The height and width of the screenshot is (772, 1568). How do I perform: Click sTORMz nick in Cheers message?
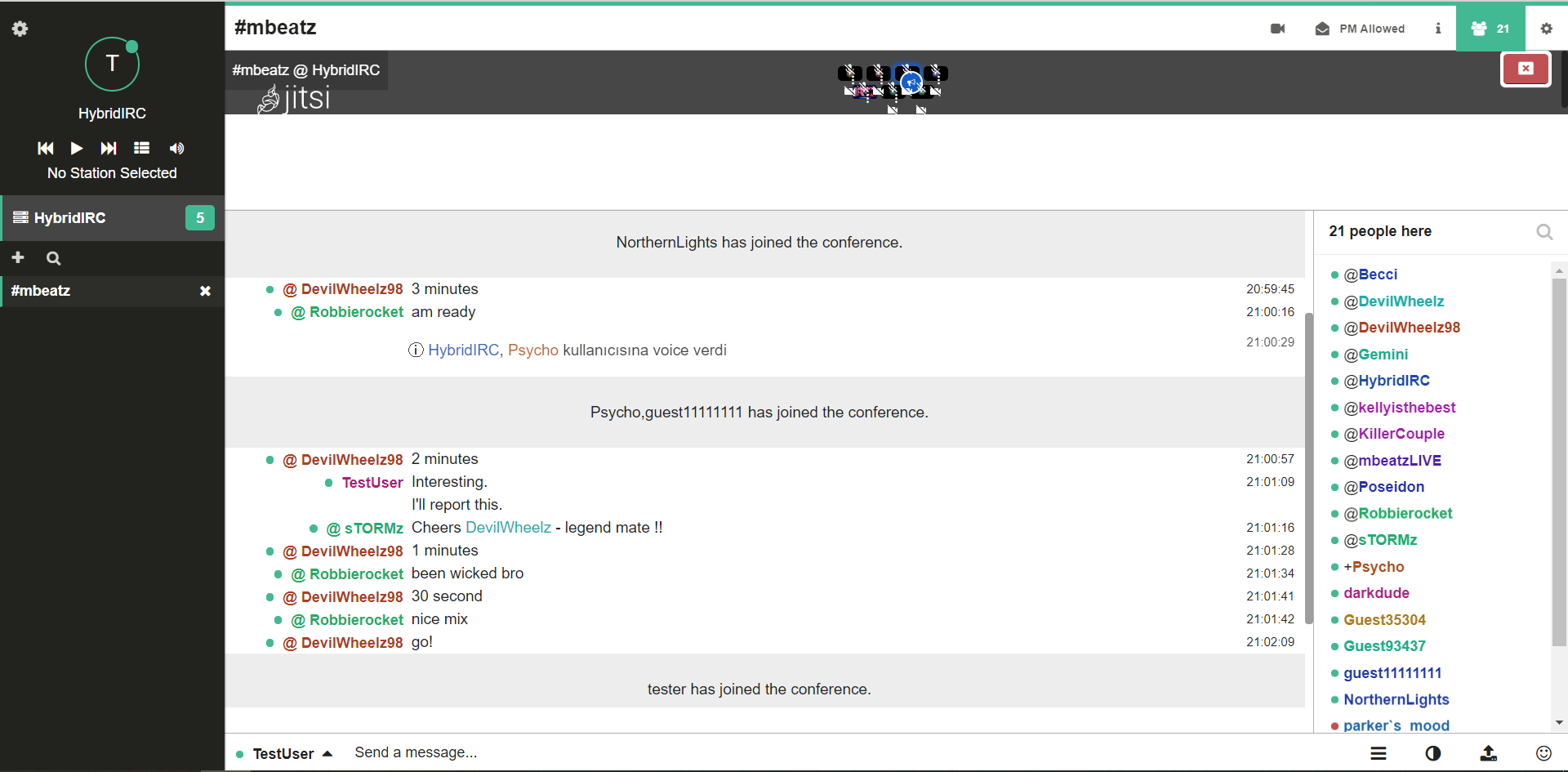pos(373,529)
